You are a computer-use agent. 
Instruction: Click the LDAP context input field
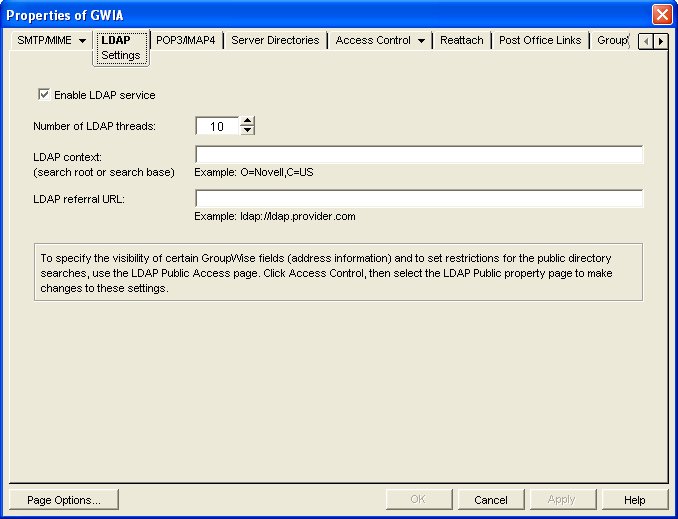click(x=419, y=155)
